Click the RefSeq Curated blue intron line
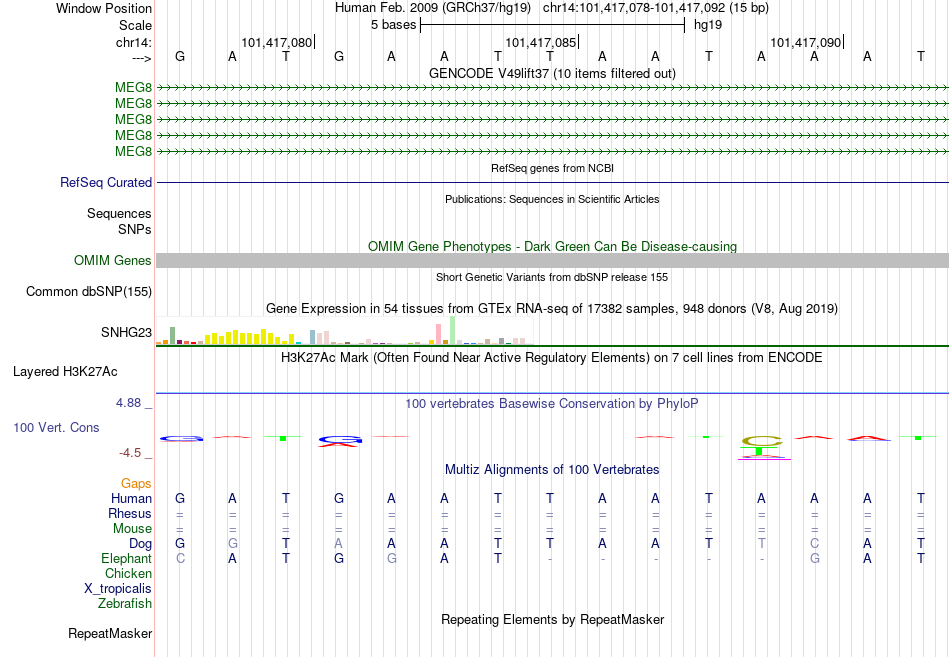This screenshot has height=657, width=950. click(x=552, y=182)
